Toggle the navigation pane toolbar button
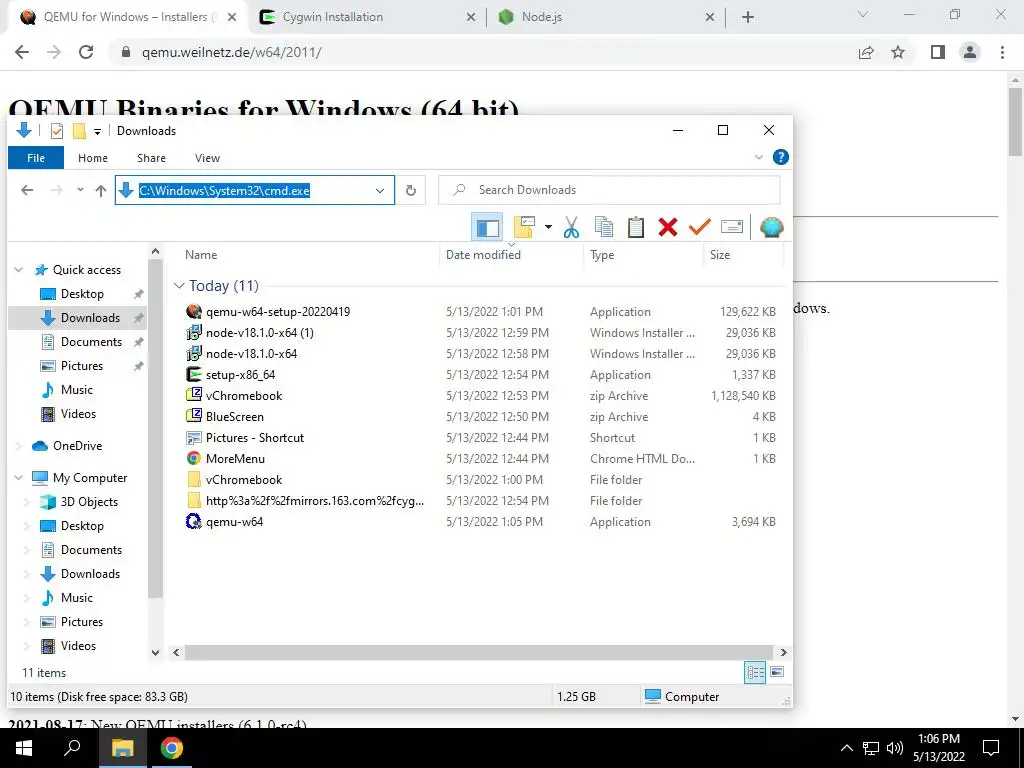This screenshot has width=1024, height=768. pyautogui.click(x=487, y=227)
